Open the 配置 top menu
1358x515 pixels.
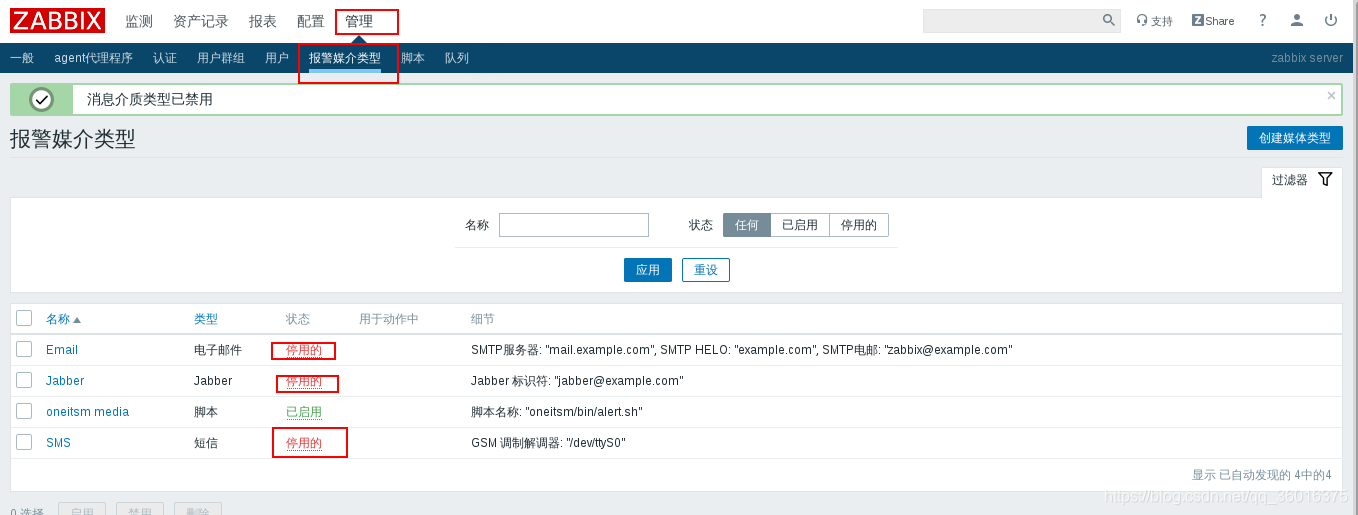311,21
